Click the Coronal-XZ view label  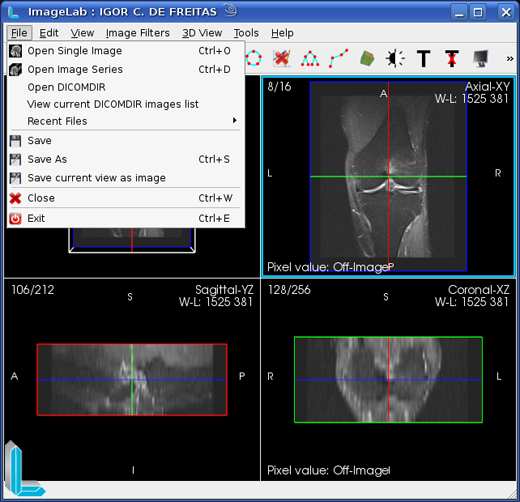click(x=479, y=290)
